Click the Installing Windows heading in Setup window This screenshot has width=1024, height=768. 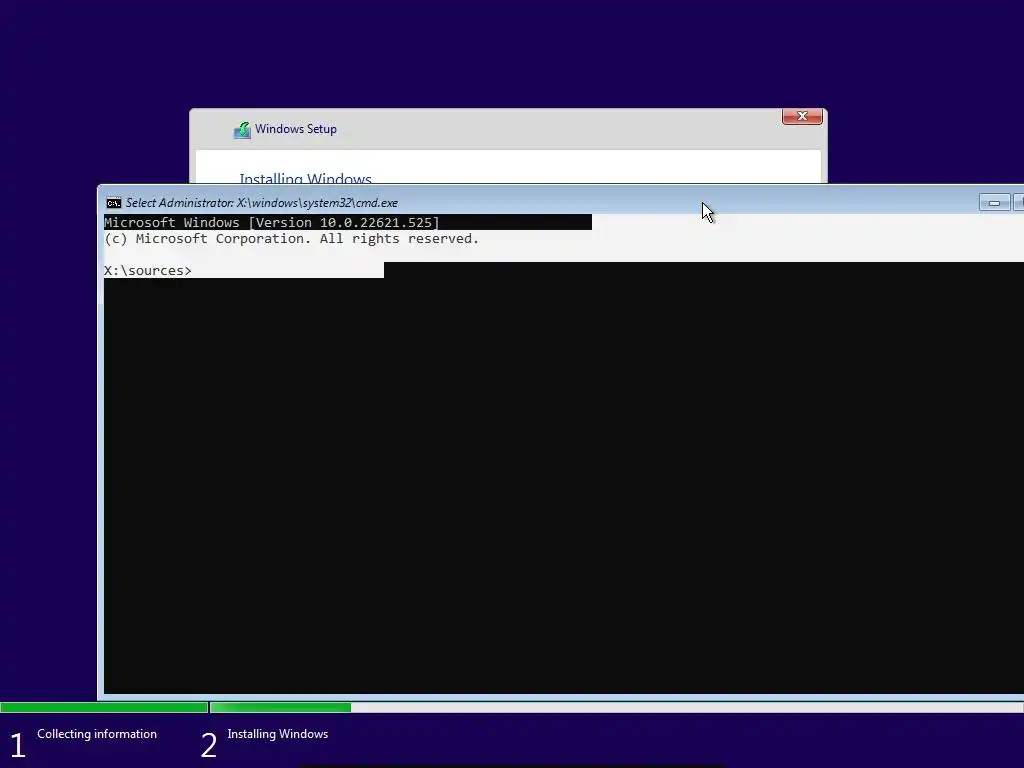click(305, 178)
